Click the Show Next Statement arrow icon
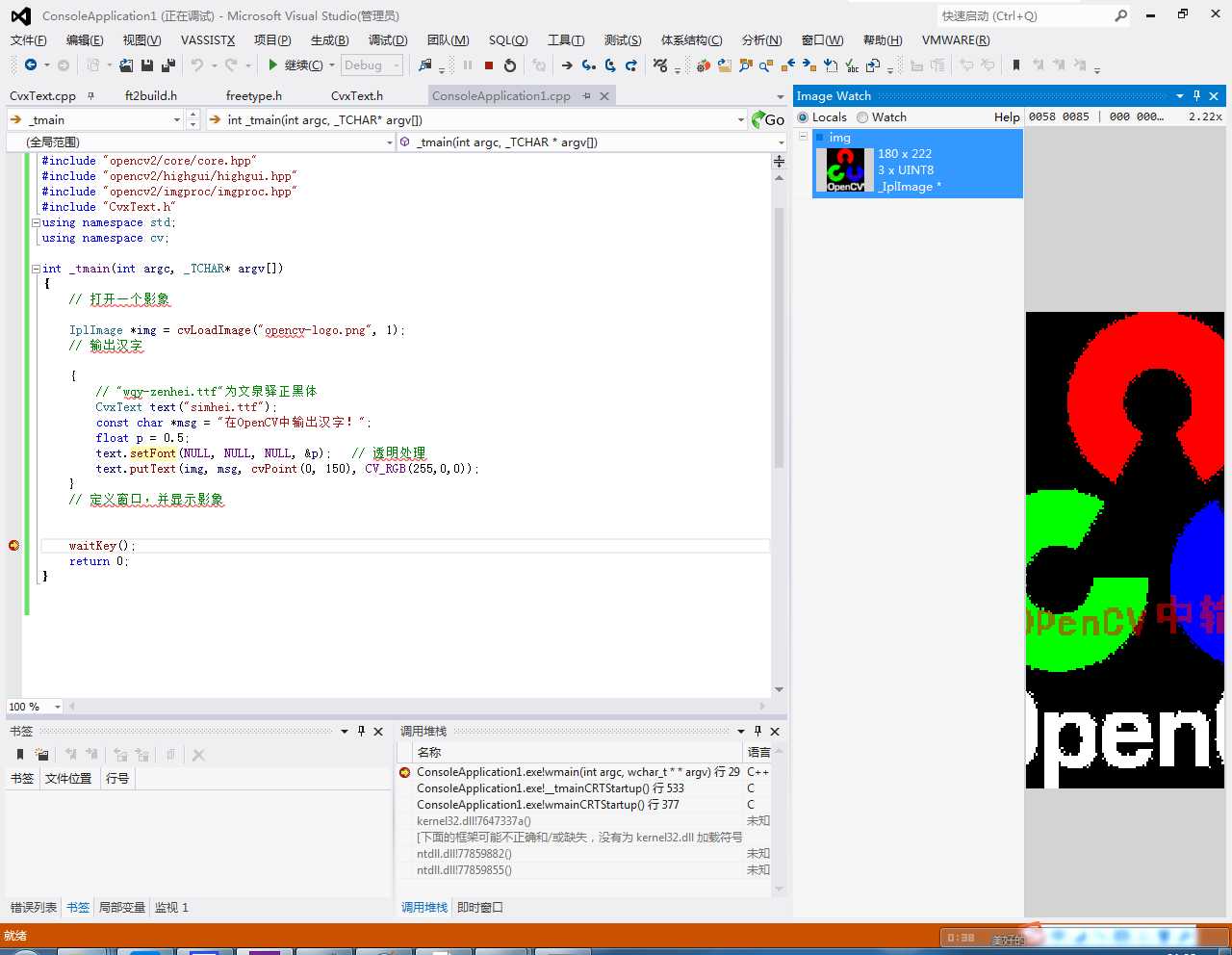The width and height of the screenshot is (1232, 955). [567, 65]
